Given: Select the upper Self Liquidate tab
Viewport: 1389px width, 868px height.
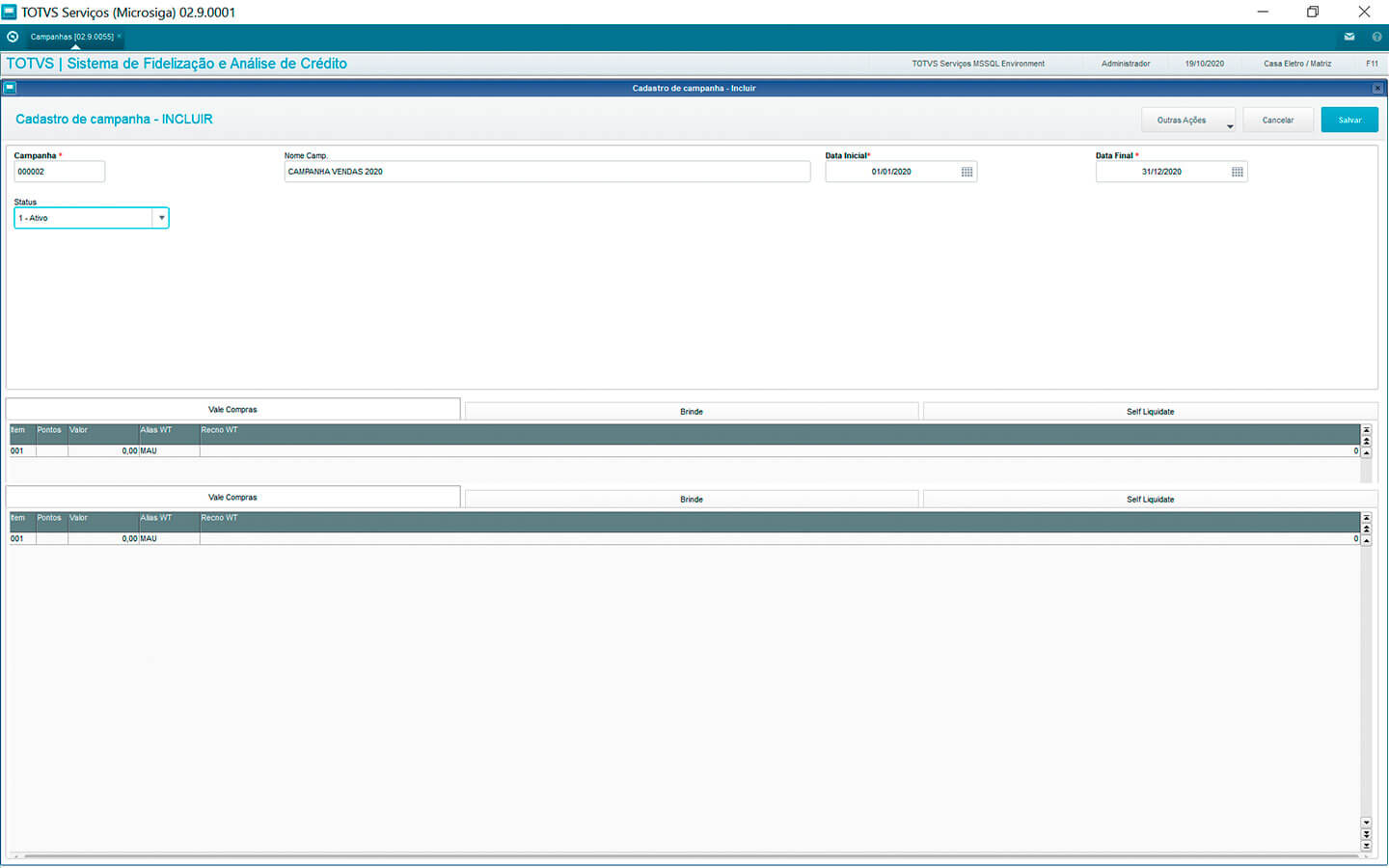Looking at the screenshot, I should 1150,412.
